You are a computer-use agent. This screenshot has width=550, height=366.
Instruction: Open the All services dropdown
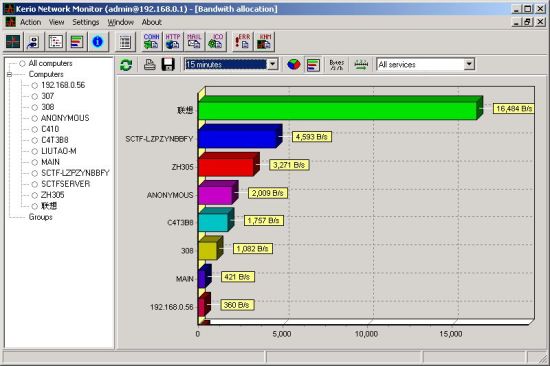click(425, 64)
